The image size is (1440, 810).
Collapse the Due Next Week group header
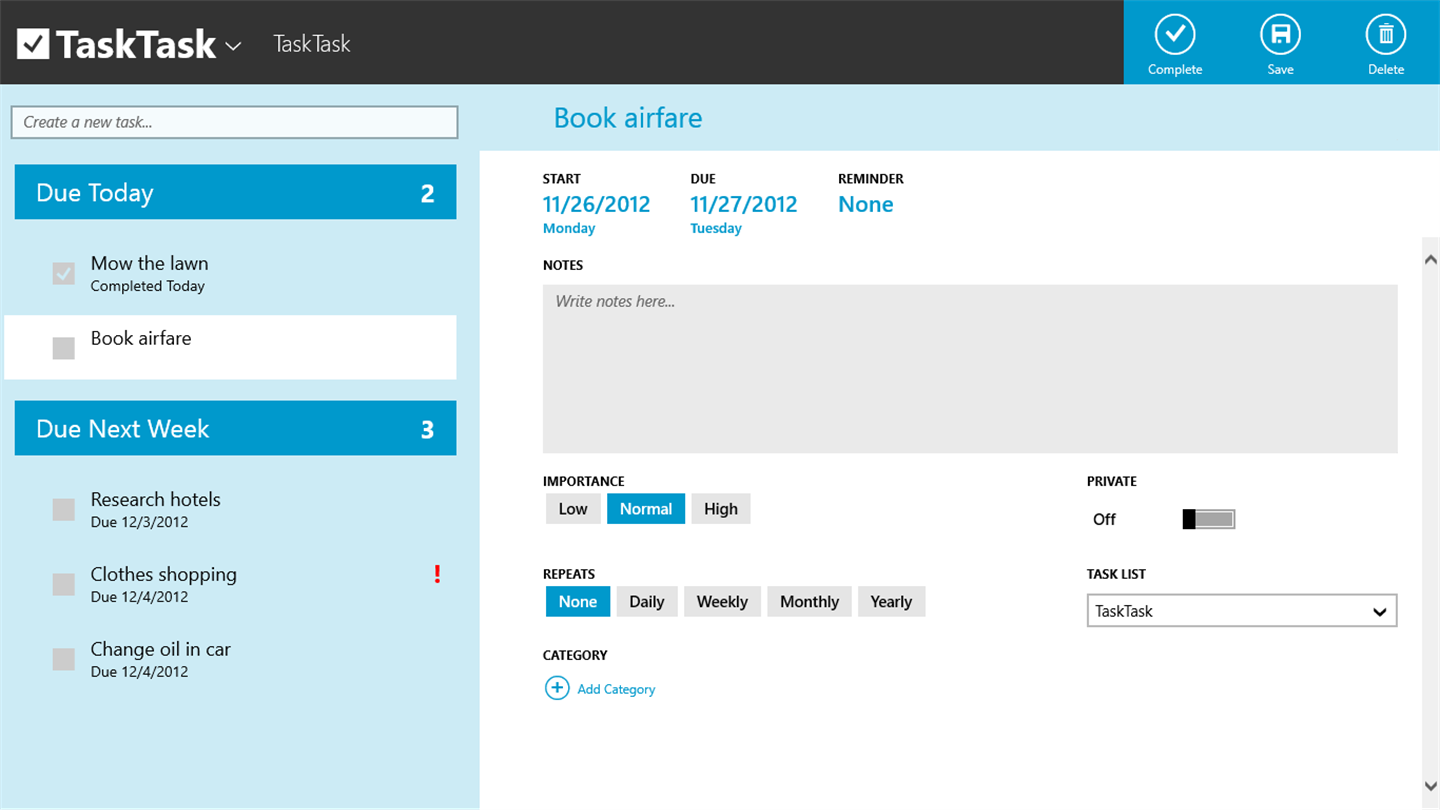point(235,428)
